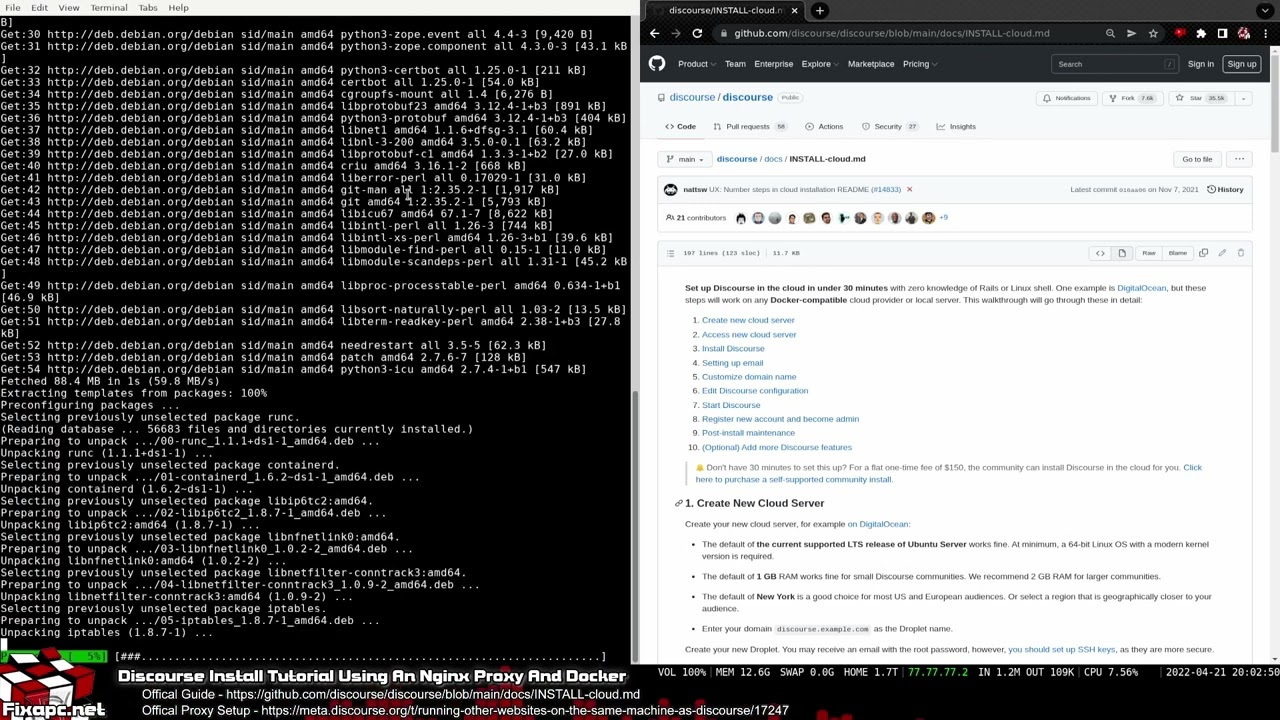Viewport: 1280px width, 720px height.
Task: Switch to the Code tab
Action: [x=680, y=127]
